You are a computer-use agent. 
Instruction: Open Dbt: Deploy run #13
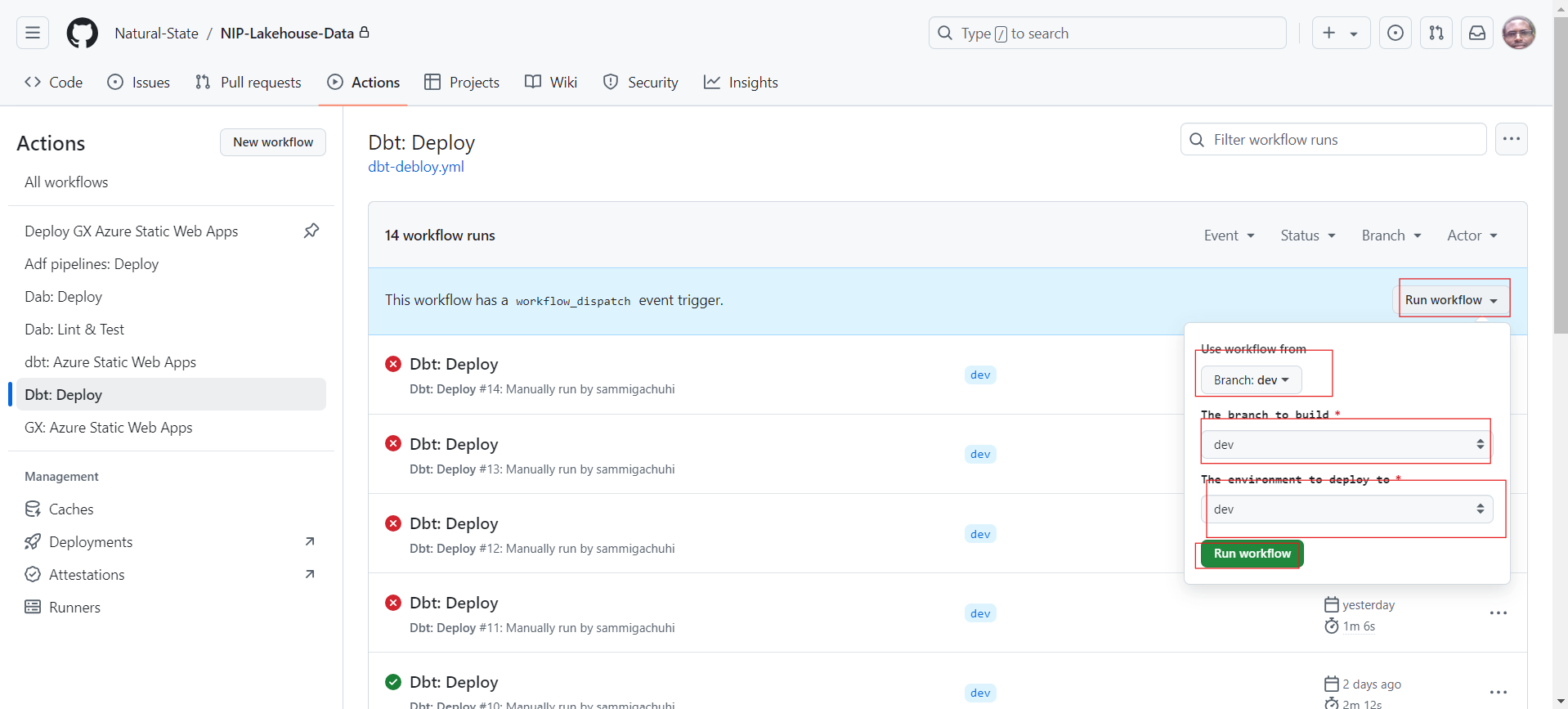[454, 444]
